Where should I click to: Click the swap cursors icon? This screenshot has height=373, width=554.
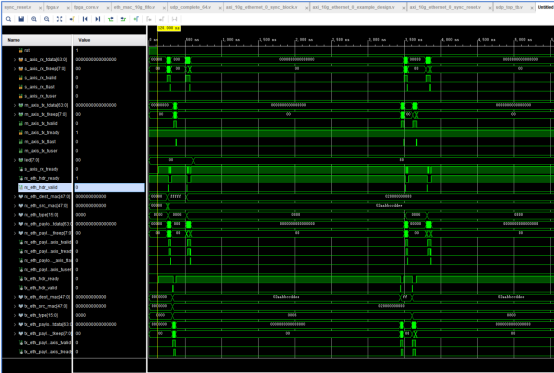(174, 19)
